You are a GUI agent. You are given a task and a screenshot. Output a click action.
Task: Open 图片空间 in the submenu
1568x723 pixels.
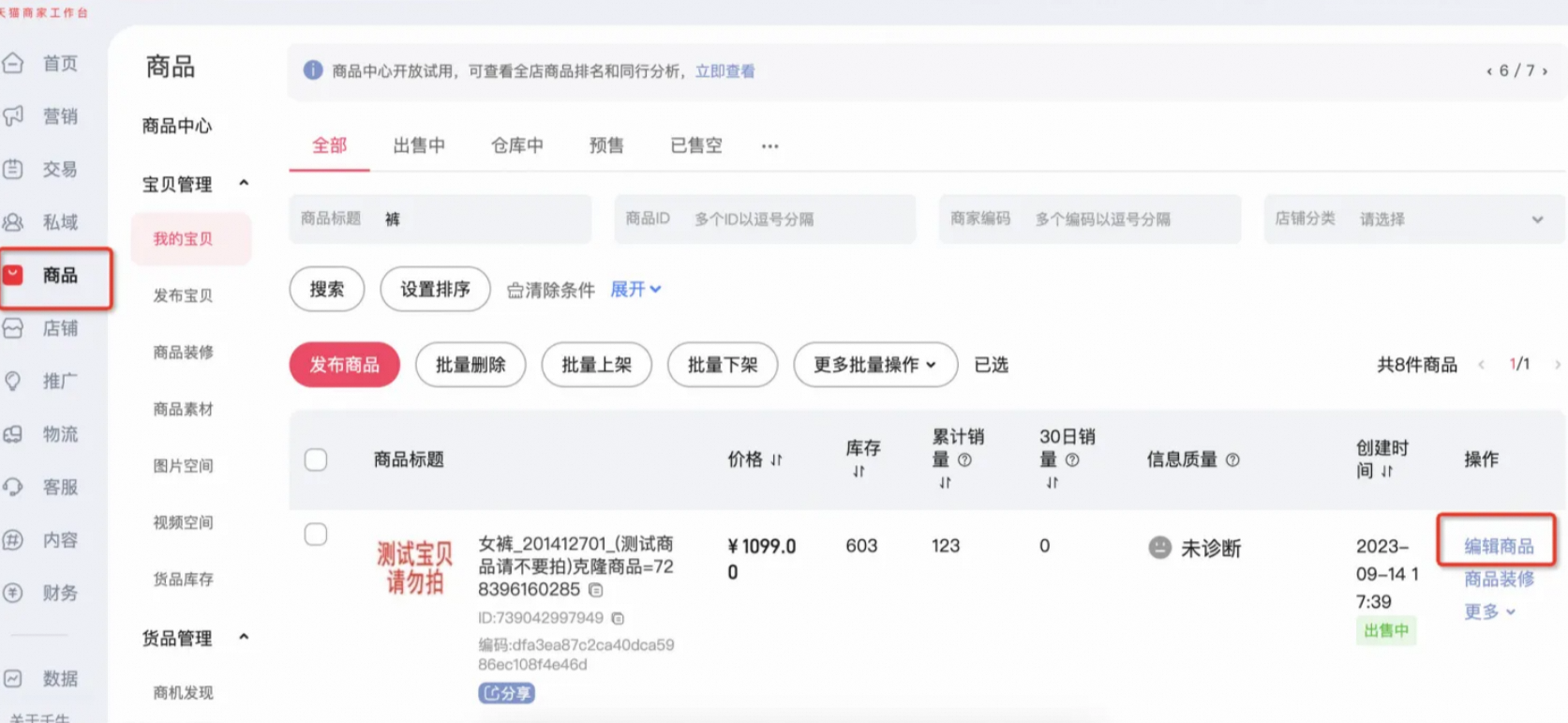184,466
